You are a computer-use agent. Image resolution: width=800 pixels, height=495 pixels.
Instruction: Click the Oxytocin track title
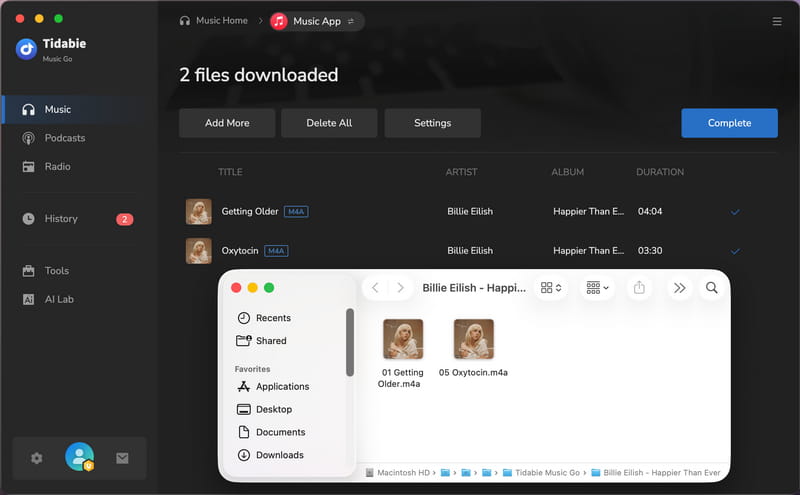coord(240,251)
